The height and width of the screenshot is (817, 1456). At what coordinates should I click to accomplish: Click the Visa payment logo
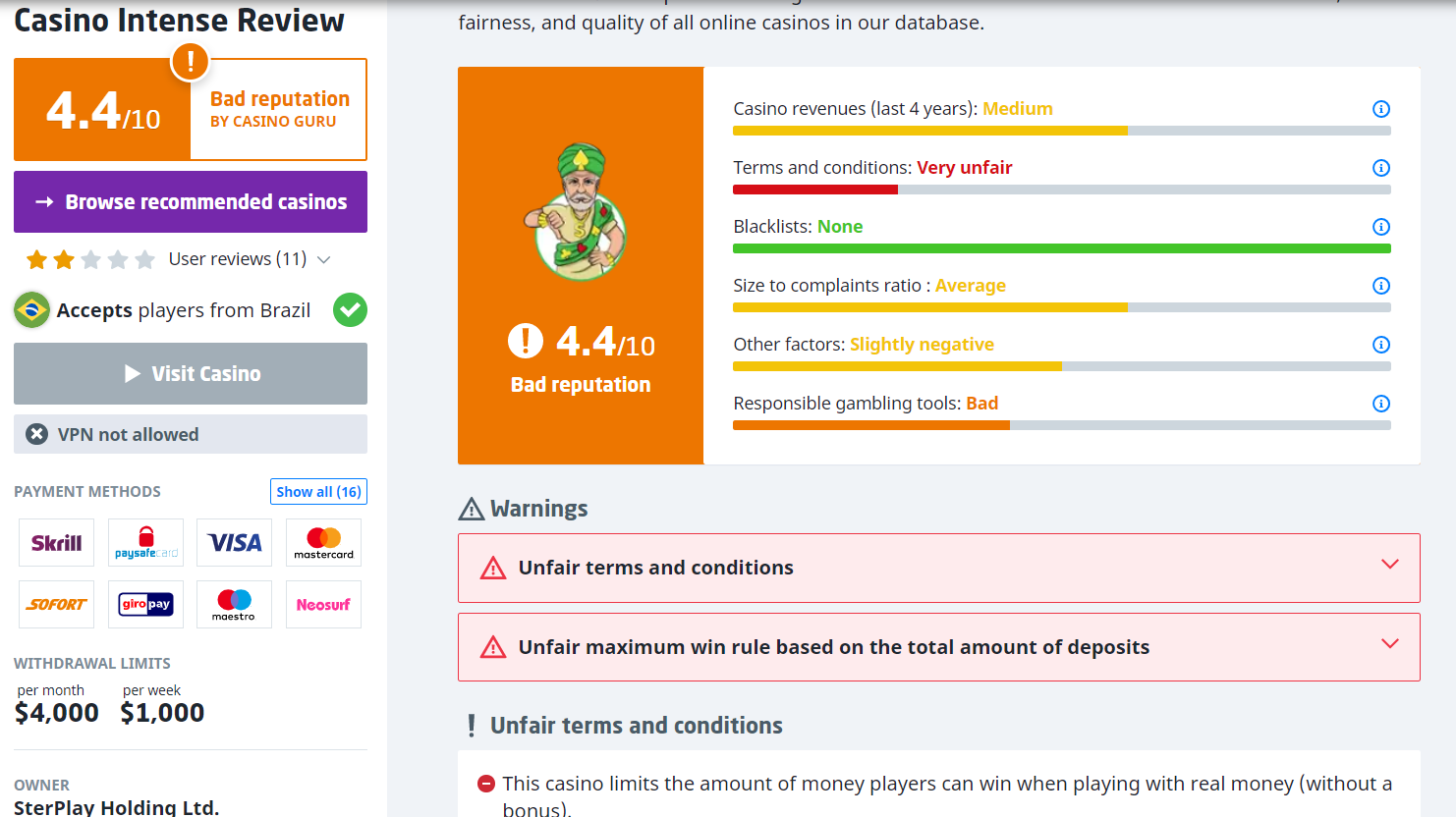[234, 543]
